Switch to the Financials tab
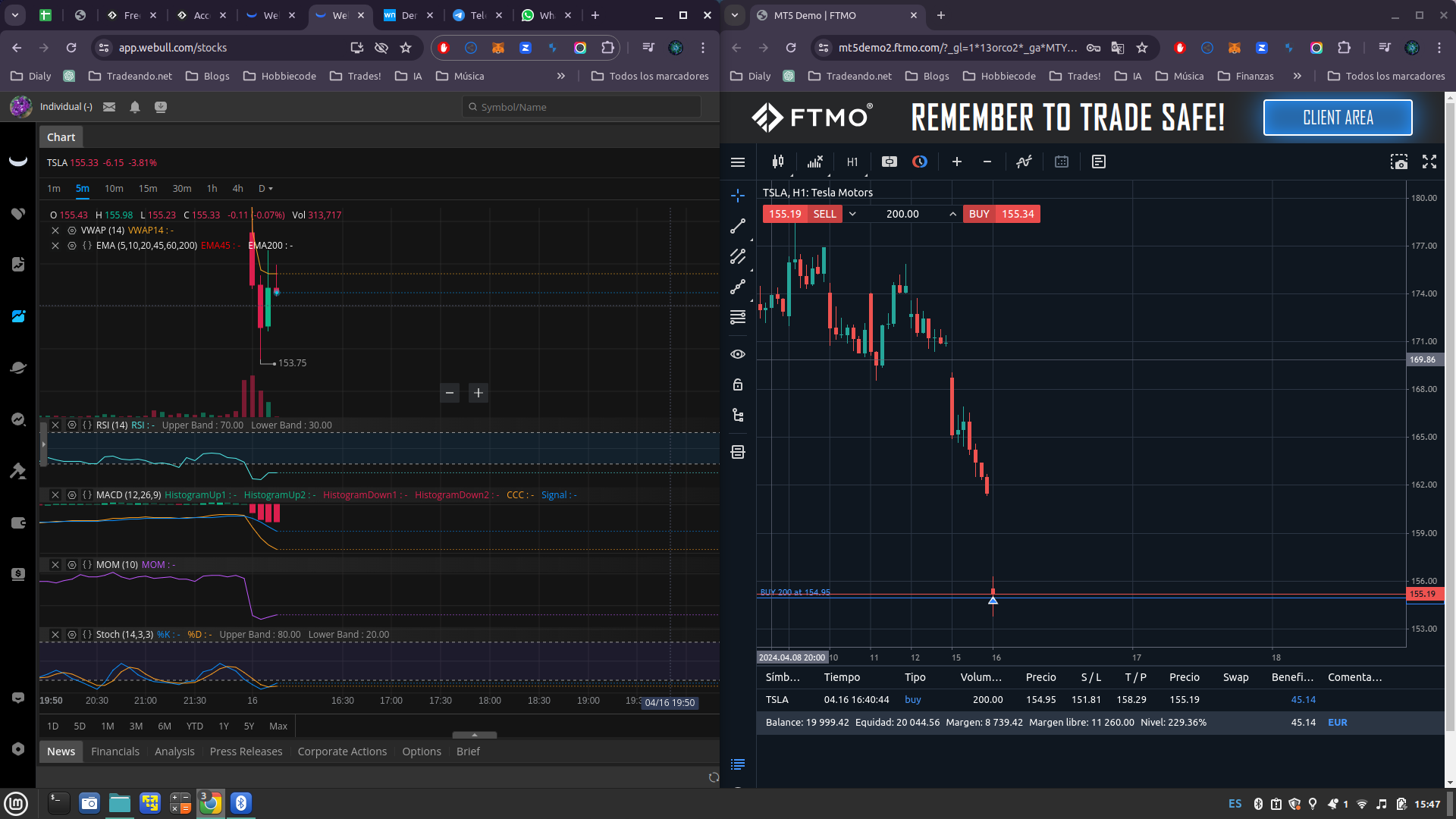 coord(115,752)
